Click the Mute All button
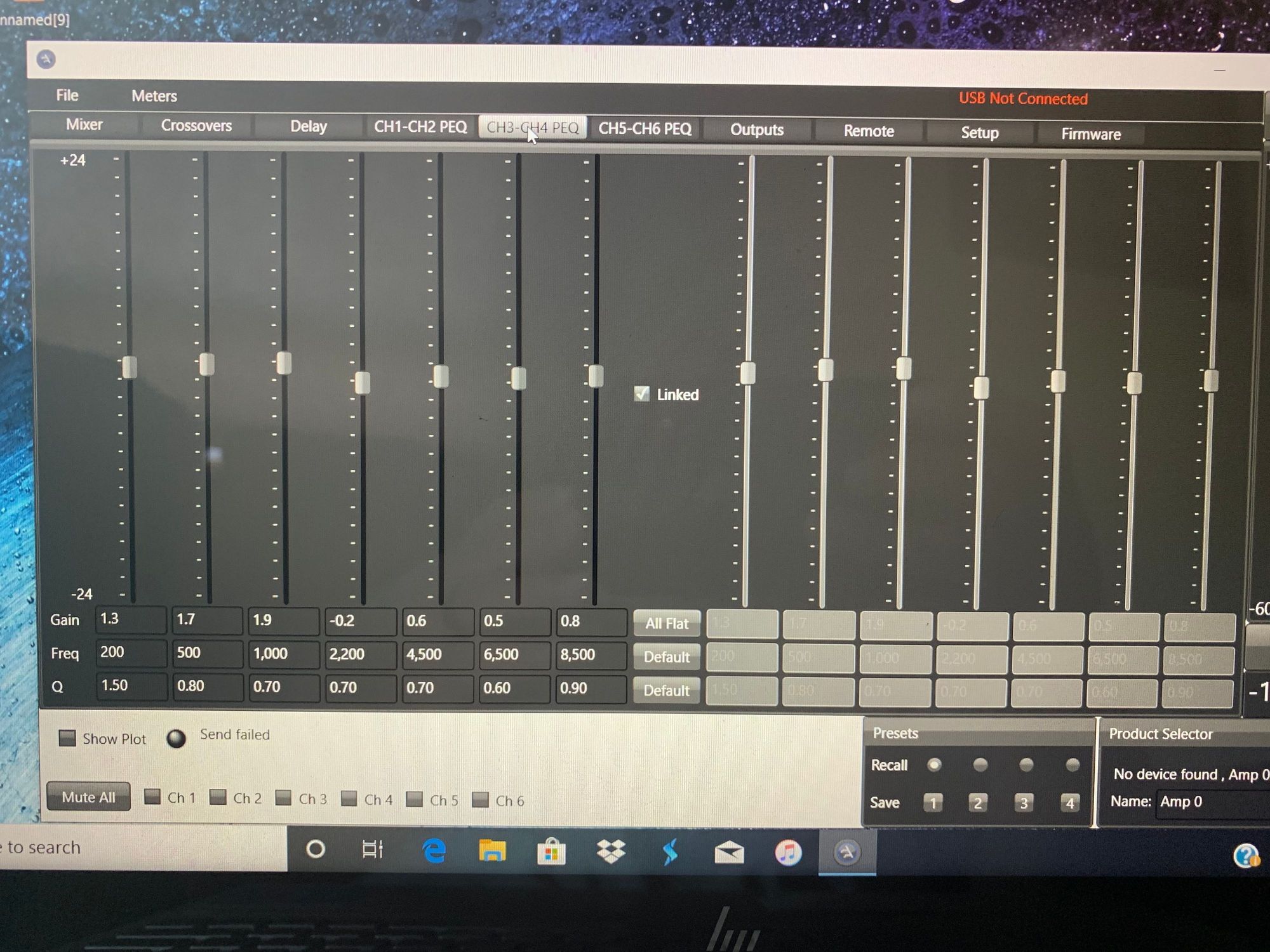The height and width of the screenshot is (952, 1270). pos(88,797)
